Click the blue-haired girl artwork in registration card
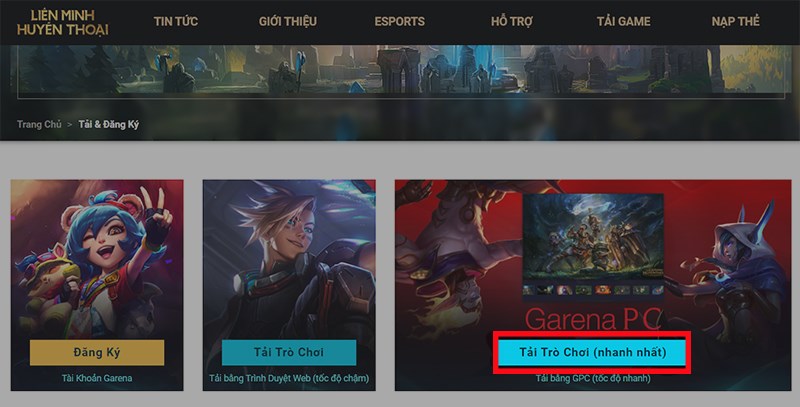 [97, 260]
